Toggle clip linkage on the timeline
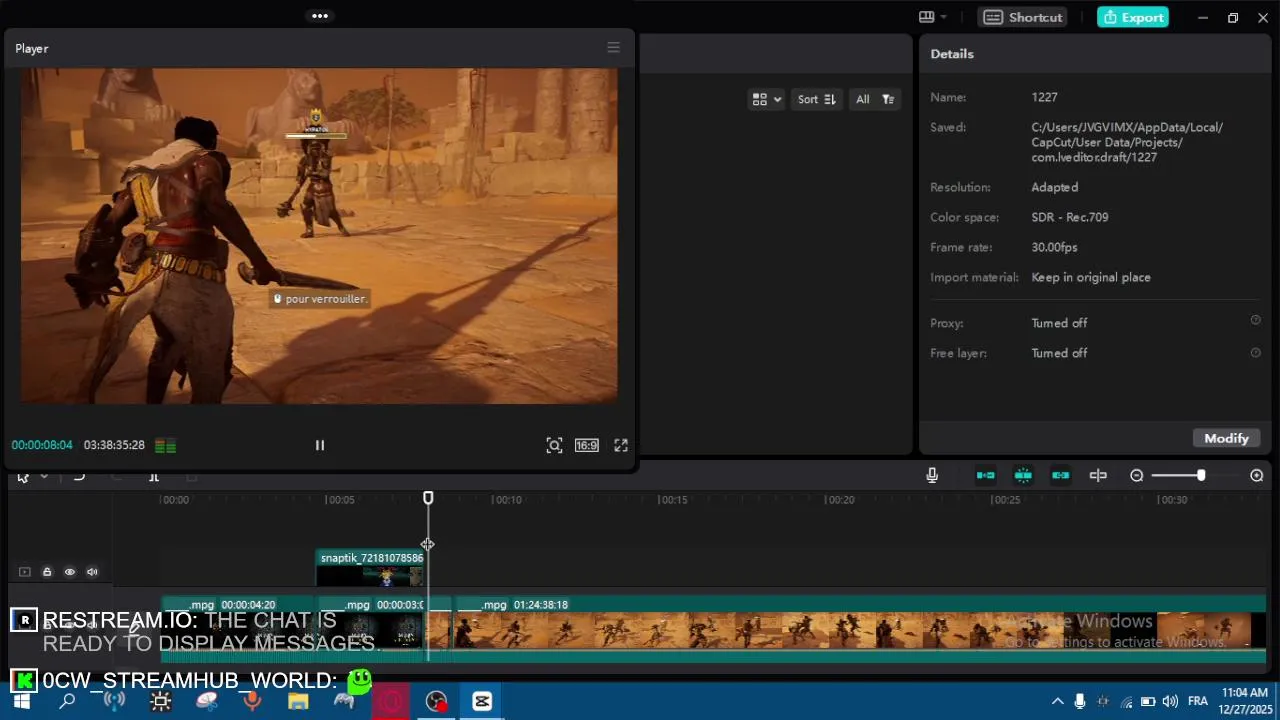The image size is (1280, 720). (1061, 476)
